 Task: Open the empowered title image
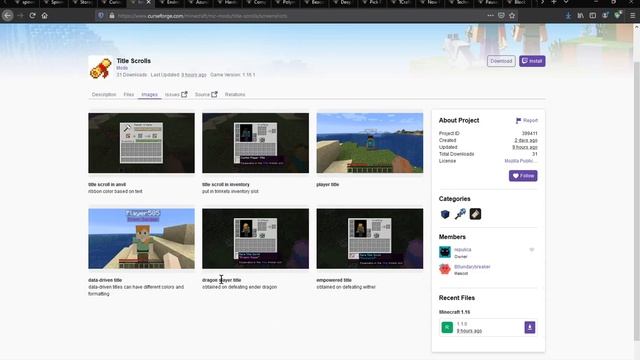point(370,238)
